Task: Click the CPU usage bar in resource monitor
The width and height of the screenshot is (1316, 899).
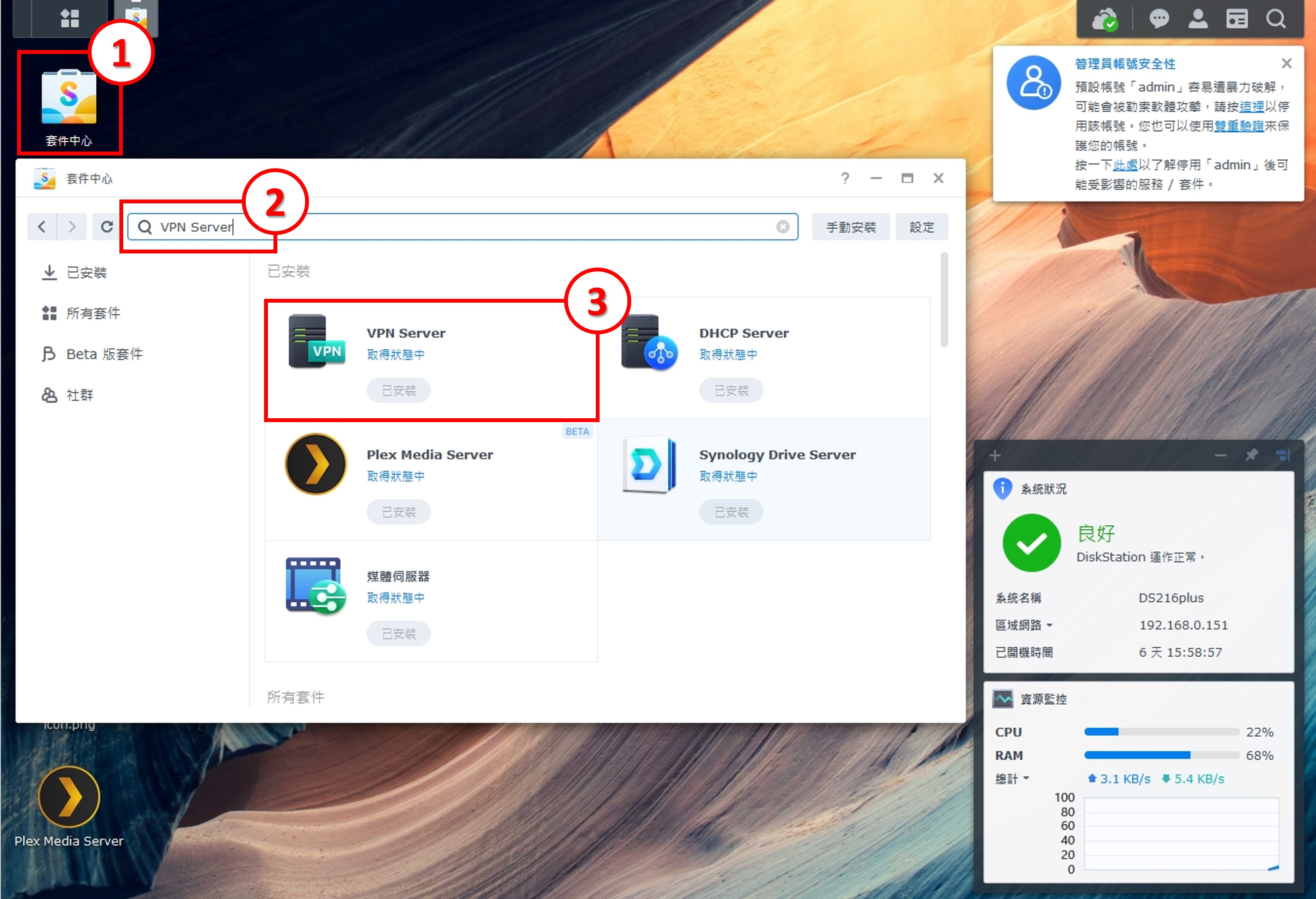Action: pos(1164,732)
